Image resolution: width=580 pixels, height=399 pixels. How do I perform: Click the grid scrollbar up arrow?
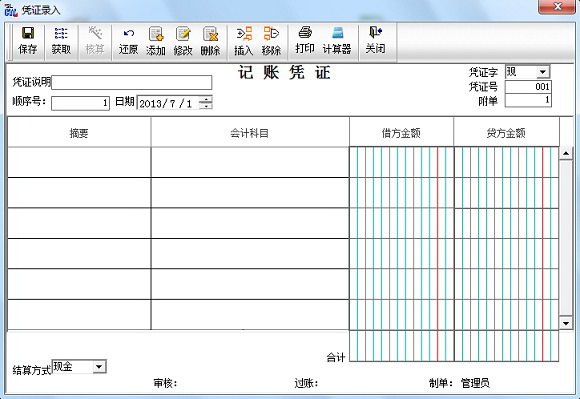click(x=566, y=153)
